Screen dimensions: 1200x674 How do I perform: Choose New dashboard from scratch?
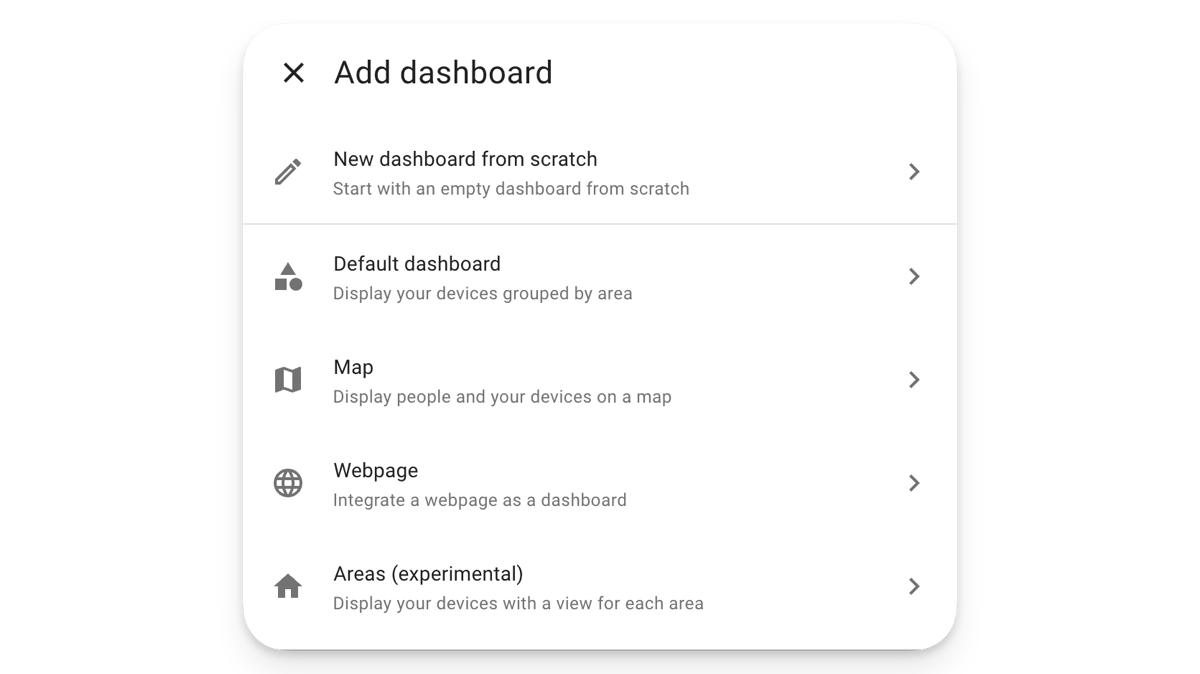pyautogui.click(x=465, y=158)
